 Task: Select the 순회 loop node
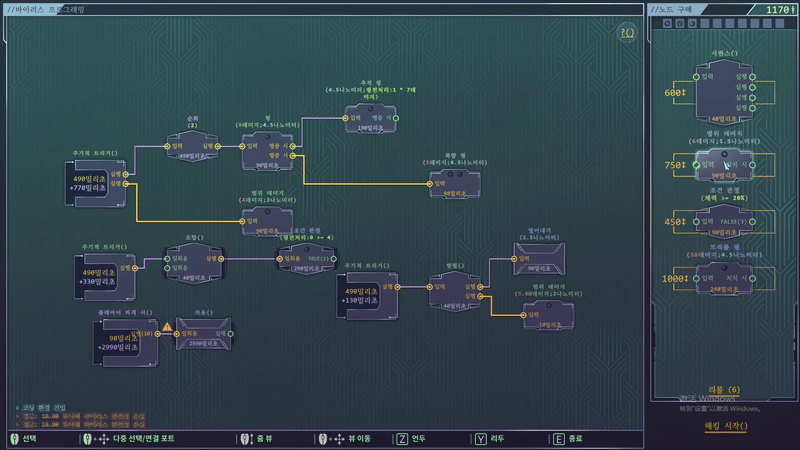[193, 147]
